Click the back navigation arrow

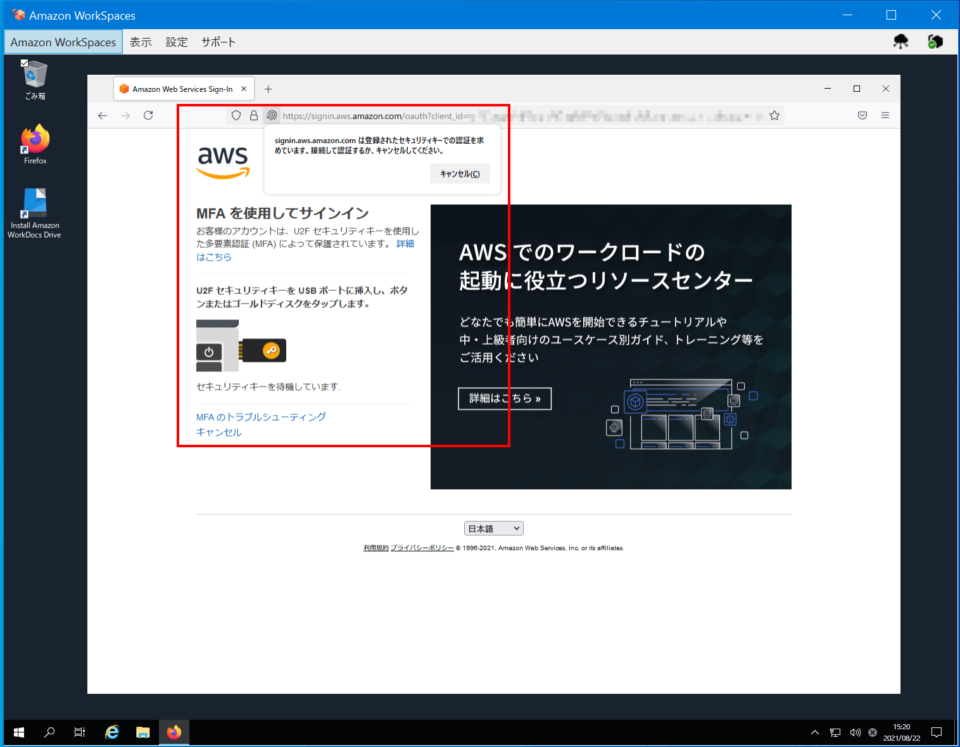(x=103, y=115)
